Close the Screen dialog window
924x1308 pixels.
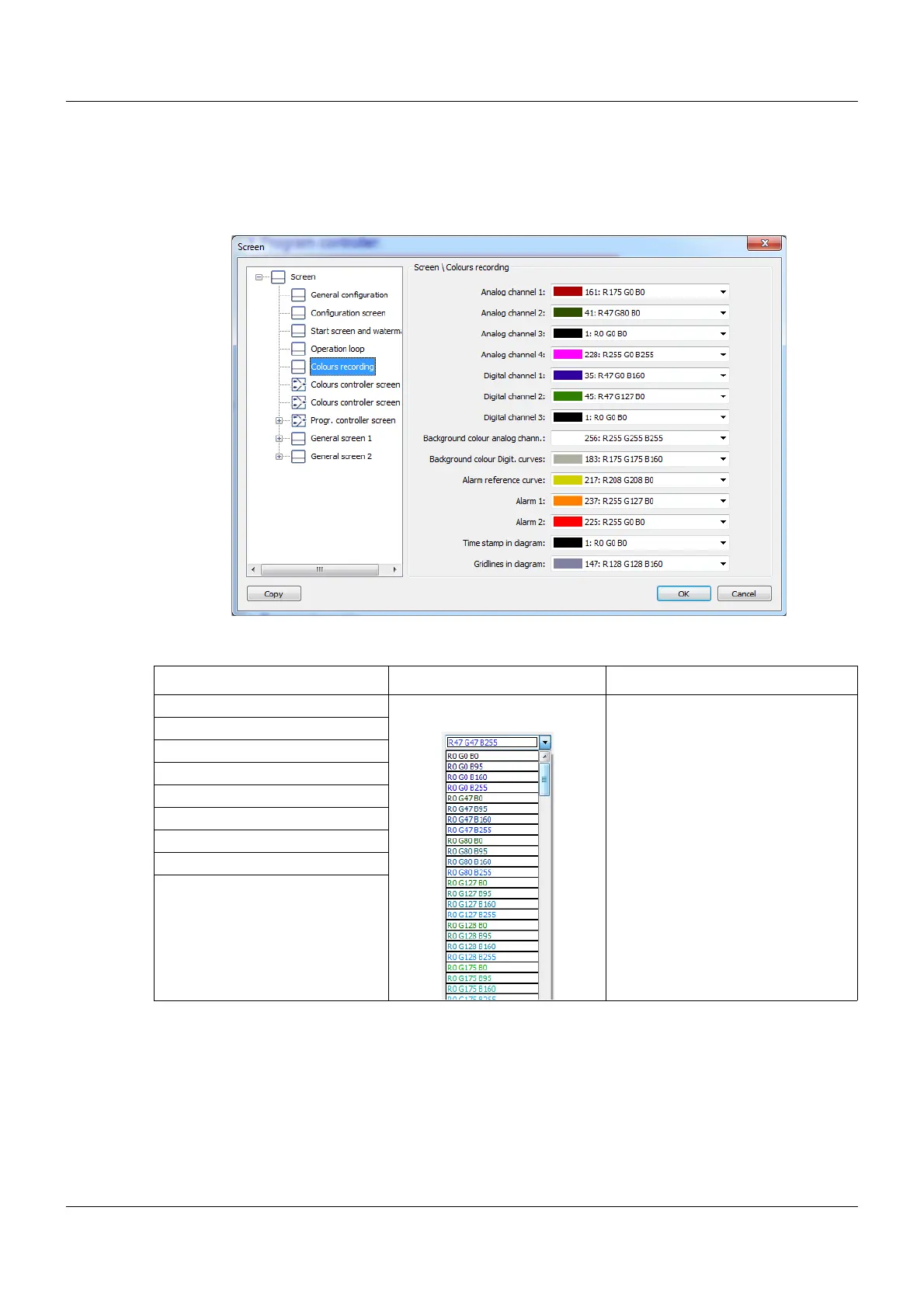click(x=765, y=244)
